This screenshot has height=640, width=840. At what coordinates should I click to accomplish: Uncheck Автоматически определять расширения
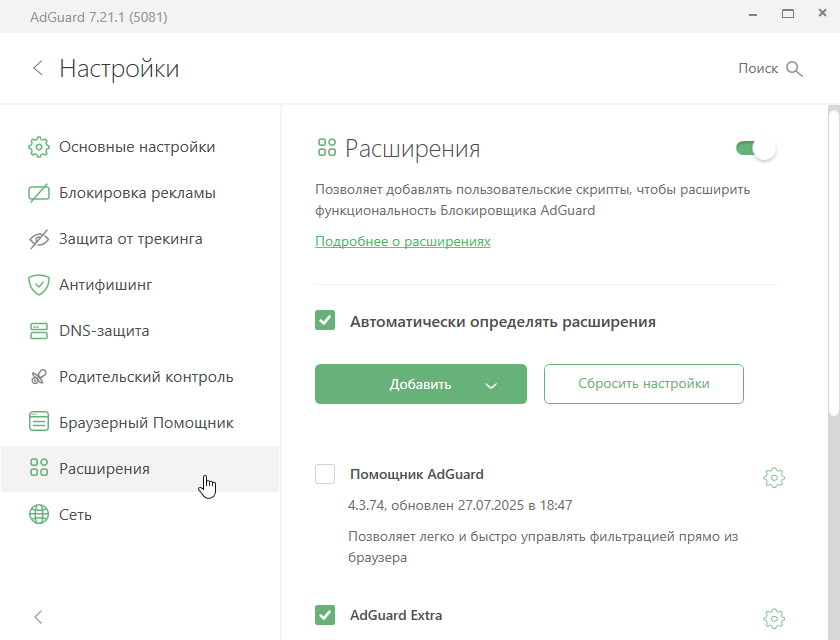pos(325,320)
